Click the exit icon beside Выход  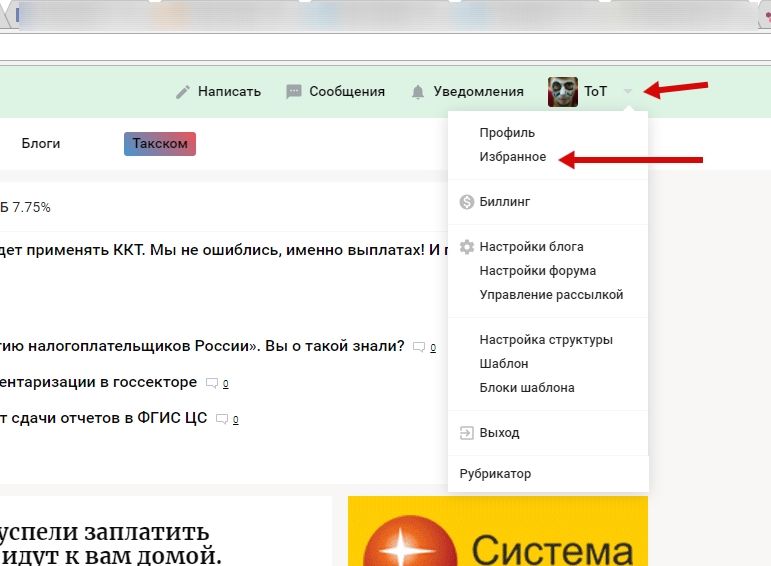(x=466, y=433)
